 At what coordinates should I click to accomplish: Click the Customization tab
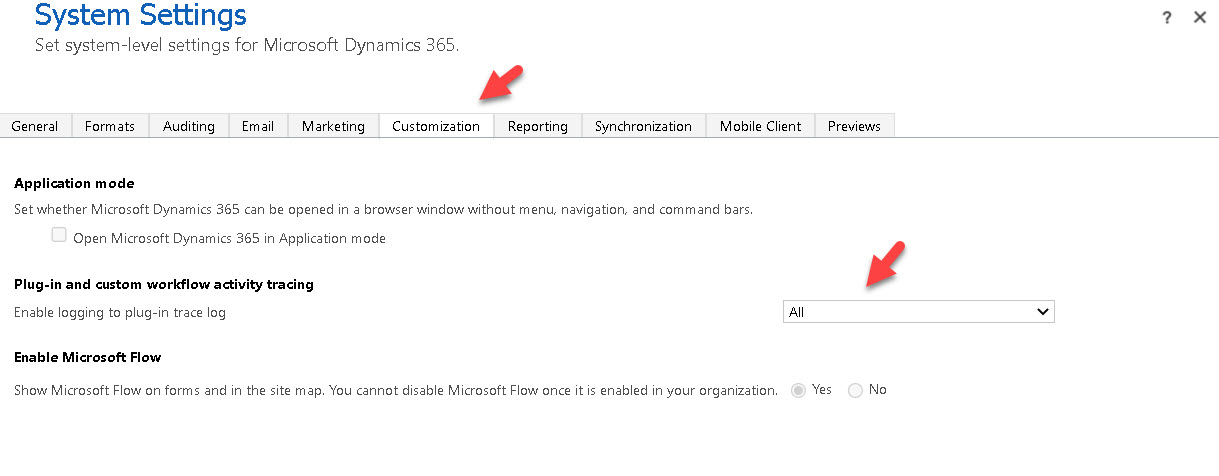pos(436,126)
